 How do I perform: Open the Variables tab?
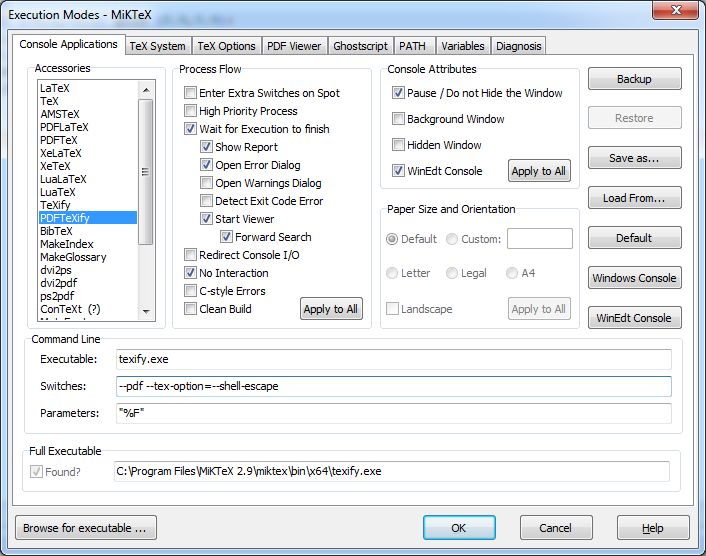coord(463,46)
